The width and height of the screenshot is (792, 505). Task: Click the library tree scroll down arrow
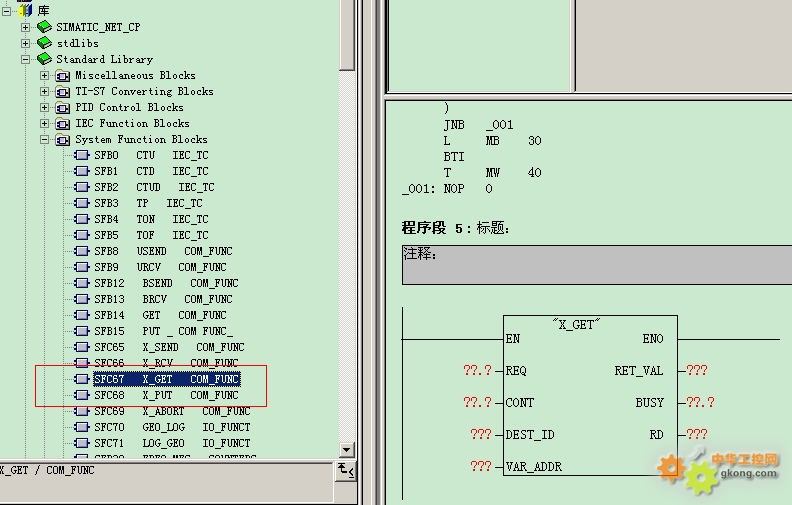[x=346, y=450]
